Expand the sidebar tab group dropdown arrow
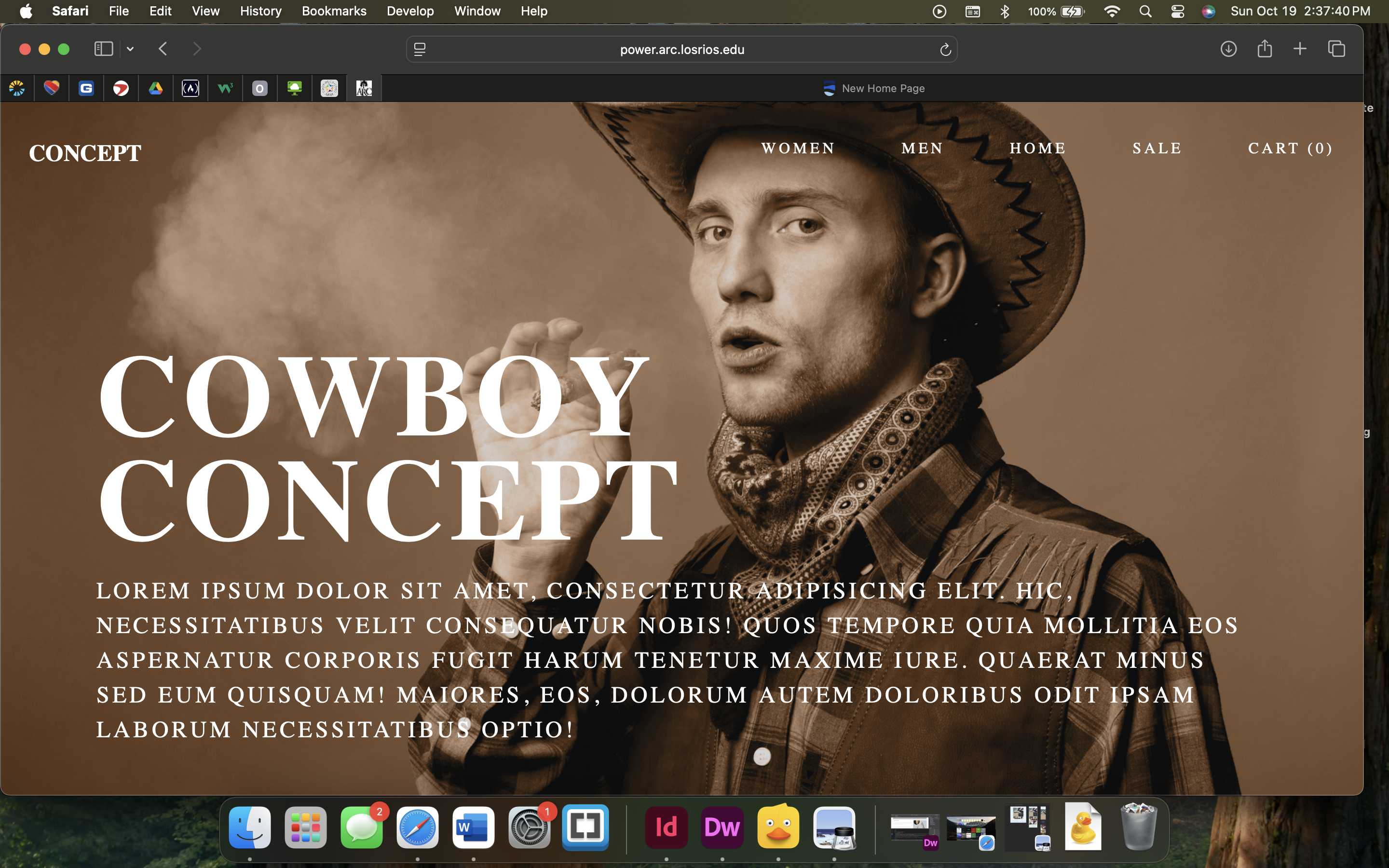The height and width of the screenshot is (868, 1389). click(x=130, y=49)
